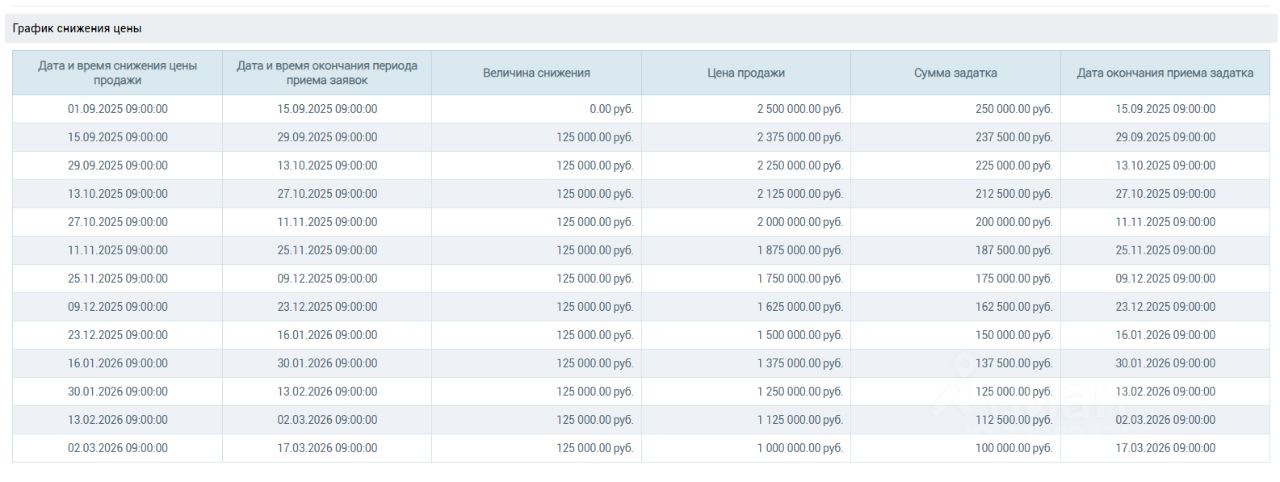The height and width of the screenshot is (482, 1280).
Task: Select the sale price 2 000 000.00 руб.
Action: [x=800, y=222]
